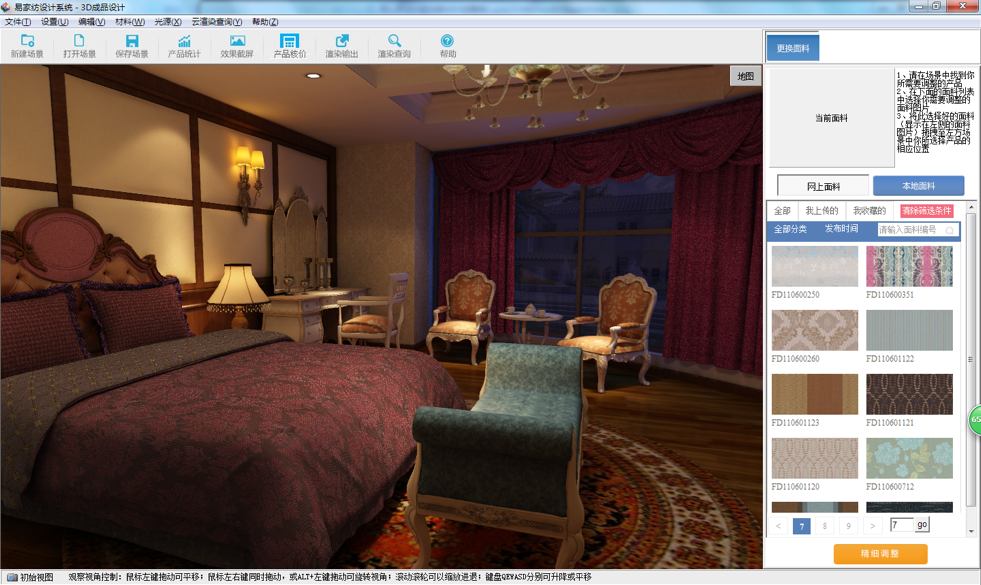The width and height of the screenshot is (981, 585).
Task: Save the scene with 保存场景
Action: point(132,46)
